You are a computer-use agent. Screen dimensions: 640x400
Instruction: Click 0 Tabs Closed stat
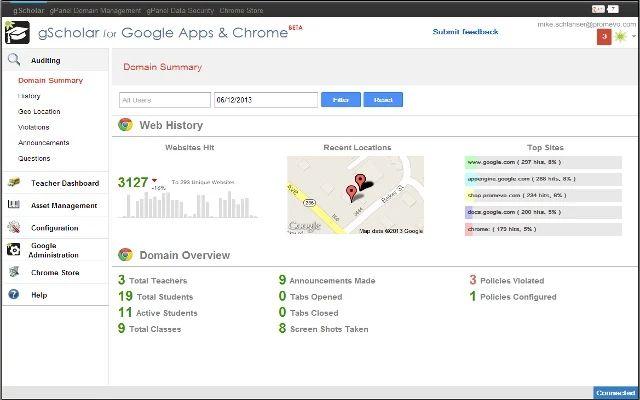[309, 313]
